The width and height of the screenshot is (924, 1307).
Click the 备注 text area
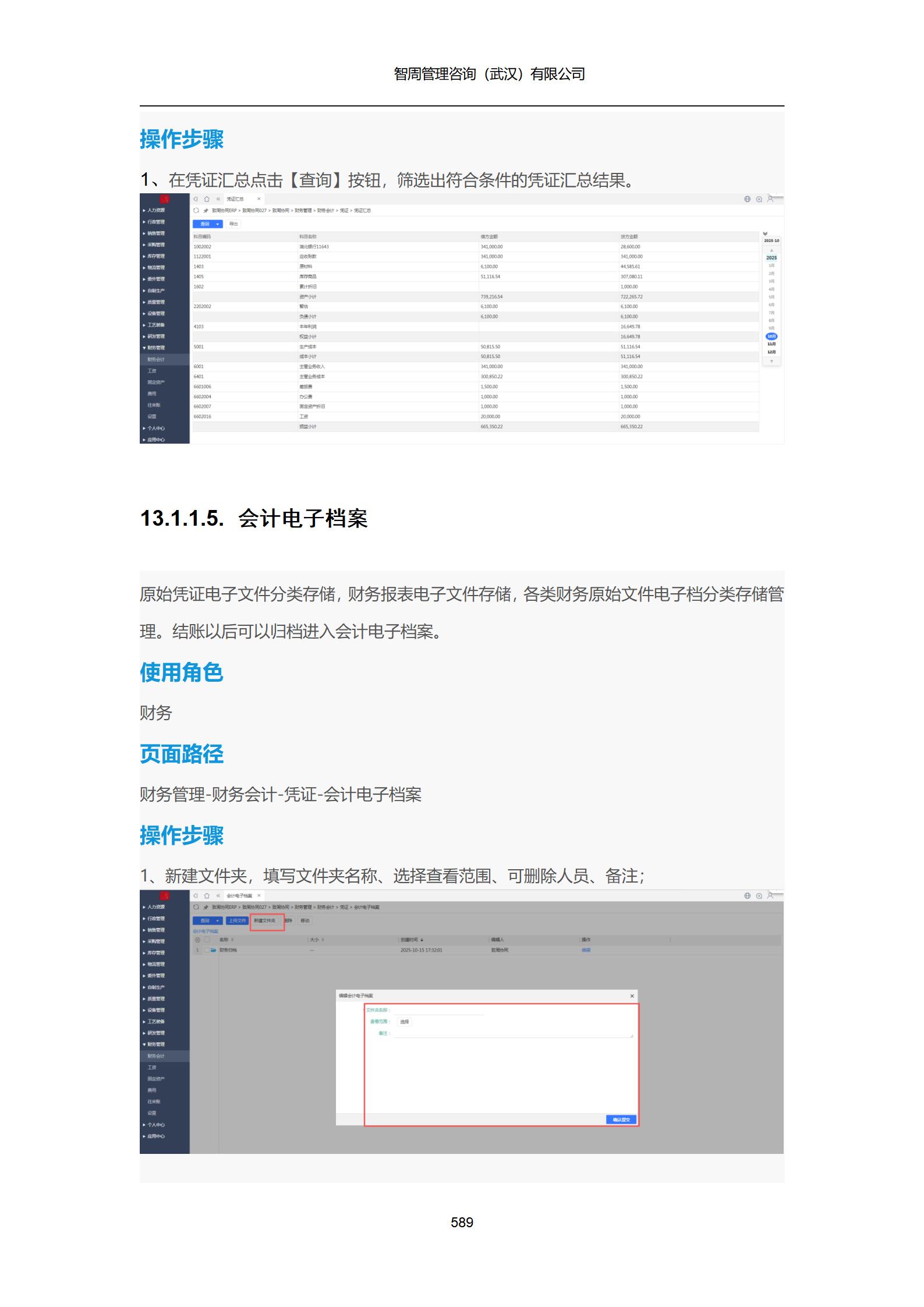(514, 1033)
